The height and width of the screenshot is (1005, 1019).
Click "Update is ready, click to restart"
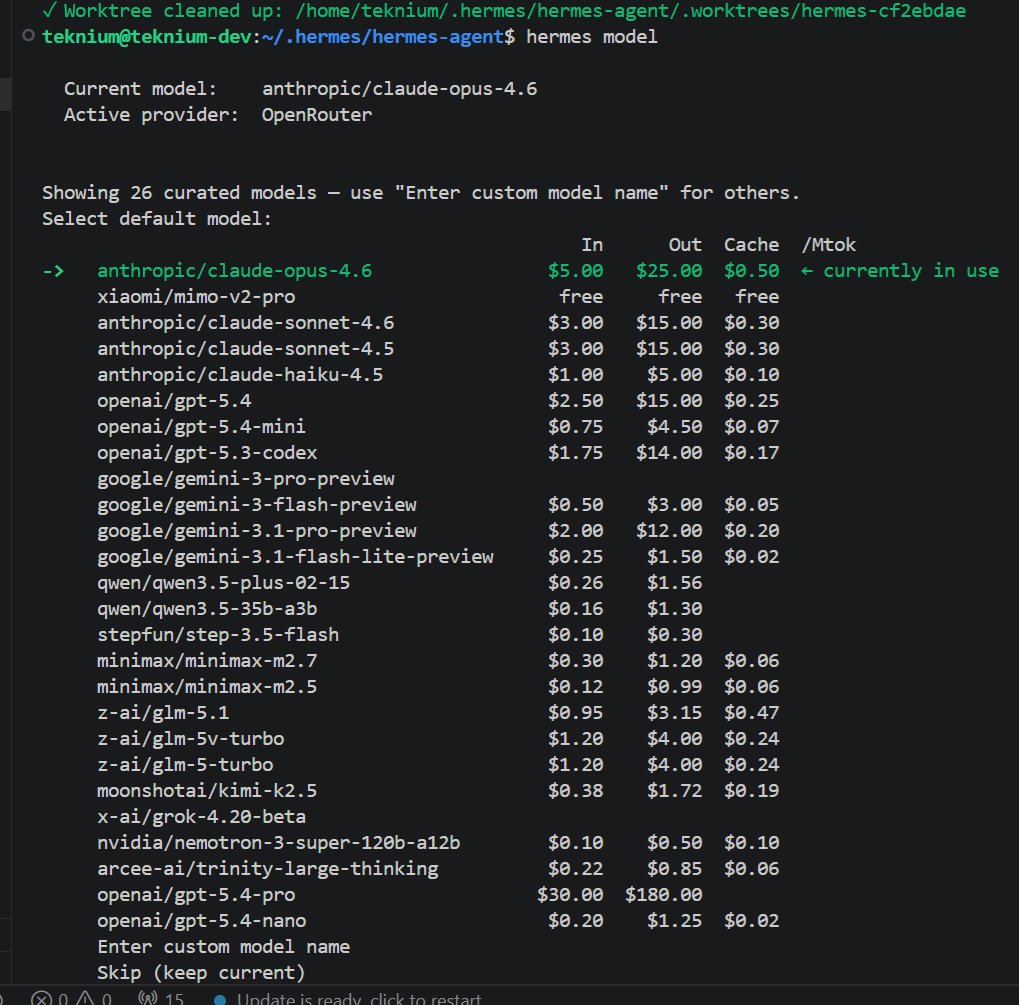(x=358, y=998)
